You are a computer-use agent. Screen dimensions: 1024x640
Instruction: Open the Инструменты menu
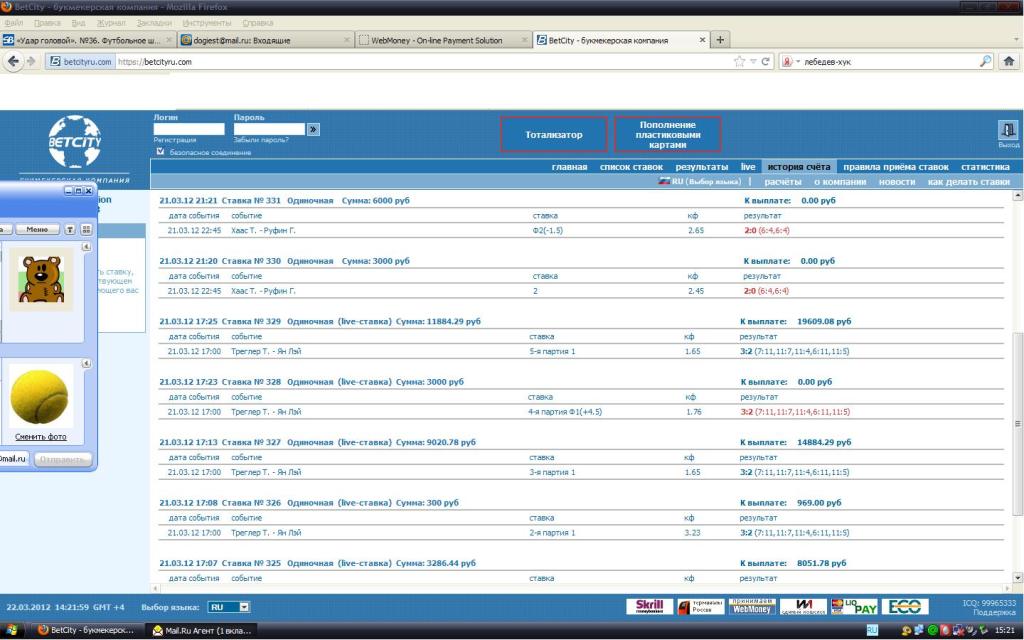coord(206,23)
